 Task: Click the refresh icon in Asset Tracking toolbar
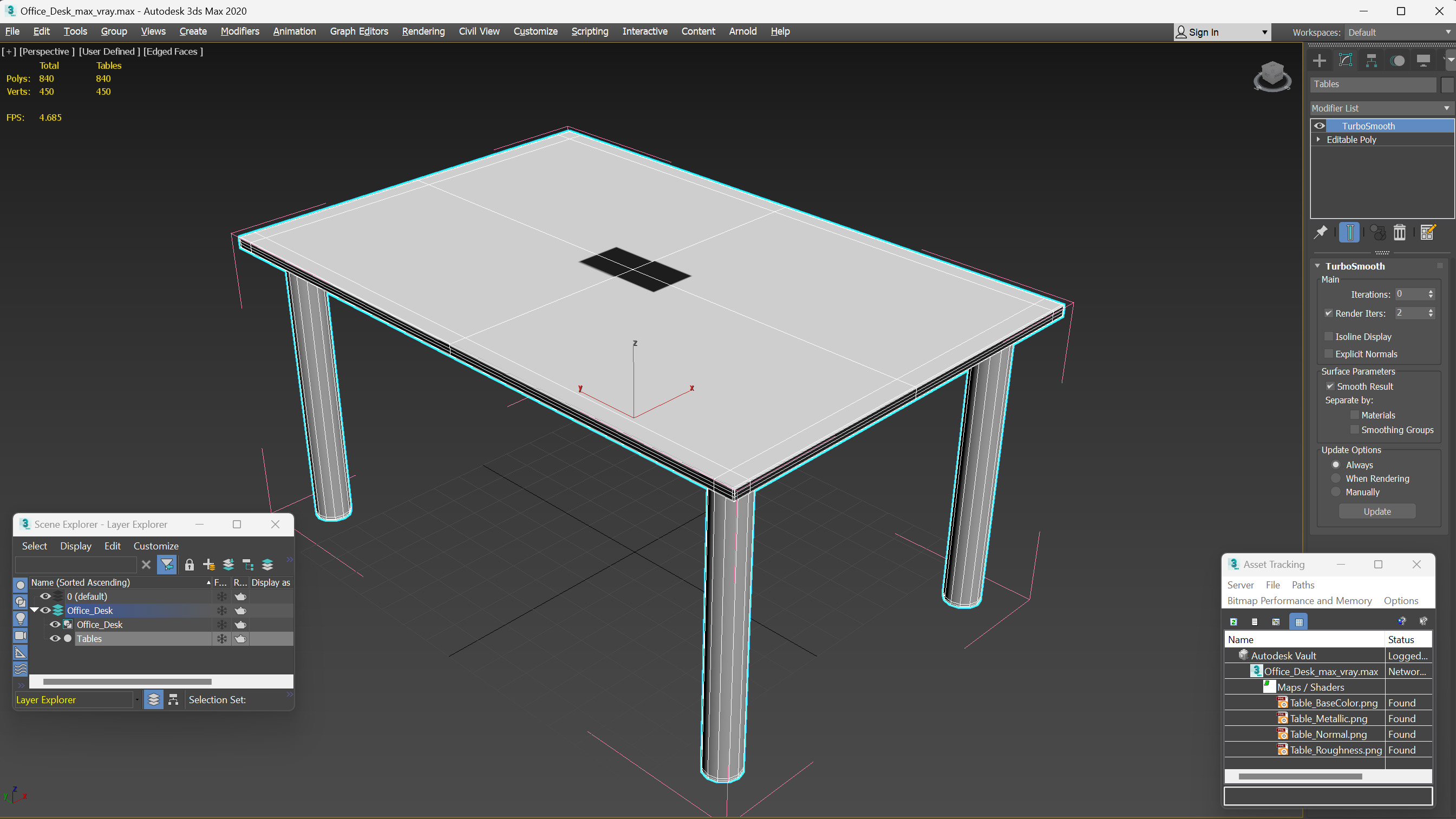pos(1234,622)
